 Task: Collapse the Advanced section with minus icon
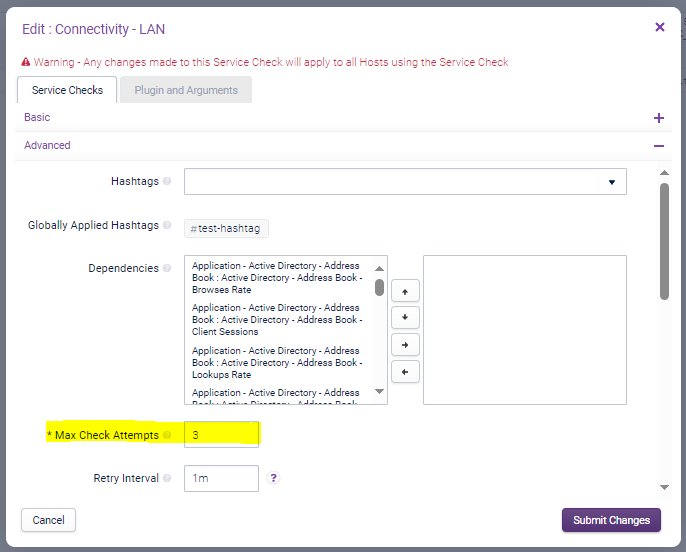point(658,146)
